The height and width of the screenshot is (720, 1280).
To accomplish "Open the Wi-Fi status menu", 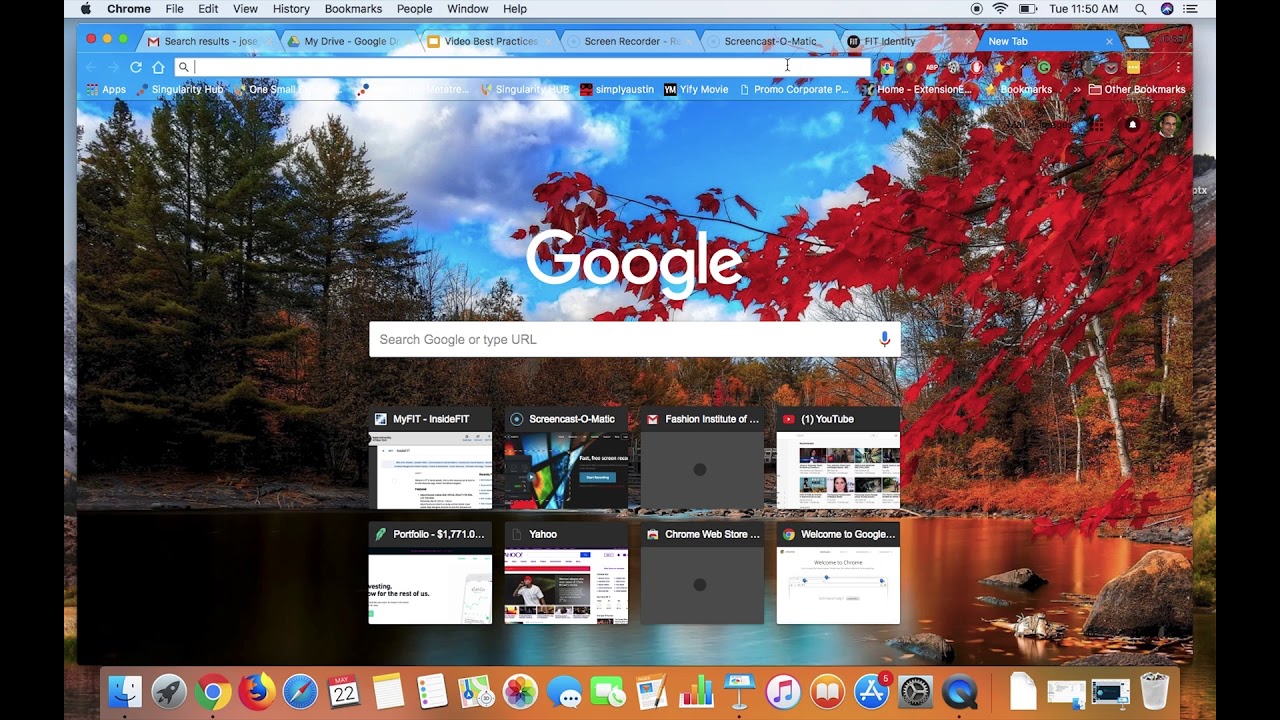I will [1000, 9].
